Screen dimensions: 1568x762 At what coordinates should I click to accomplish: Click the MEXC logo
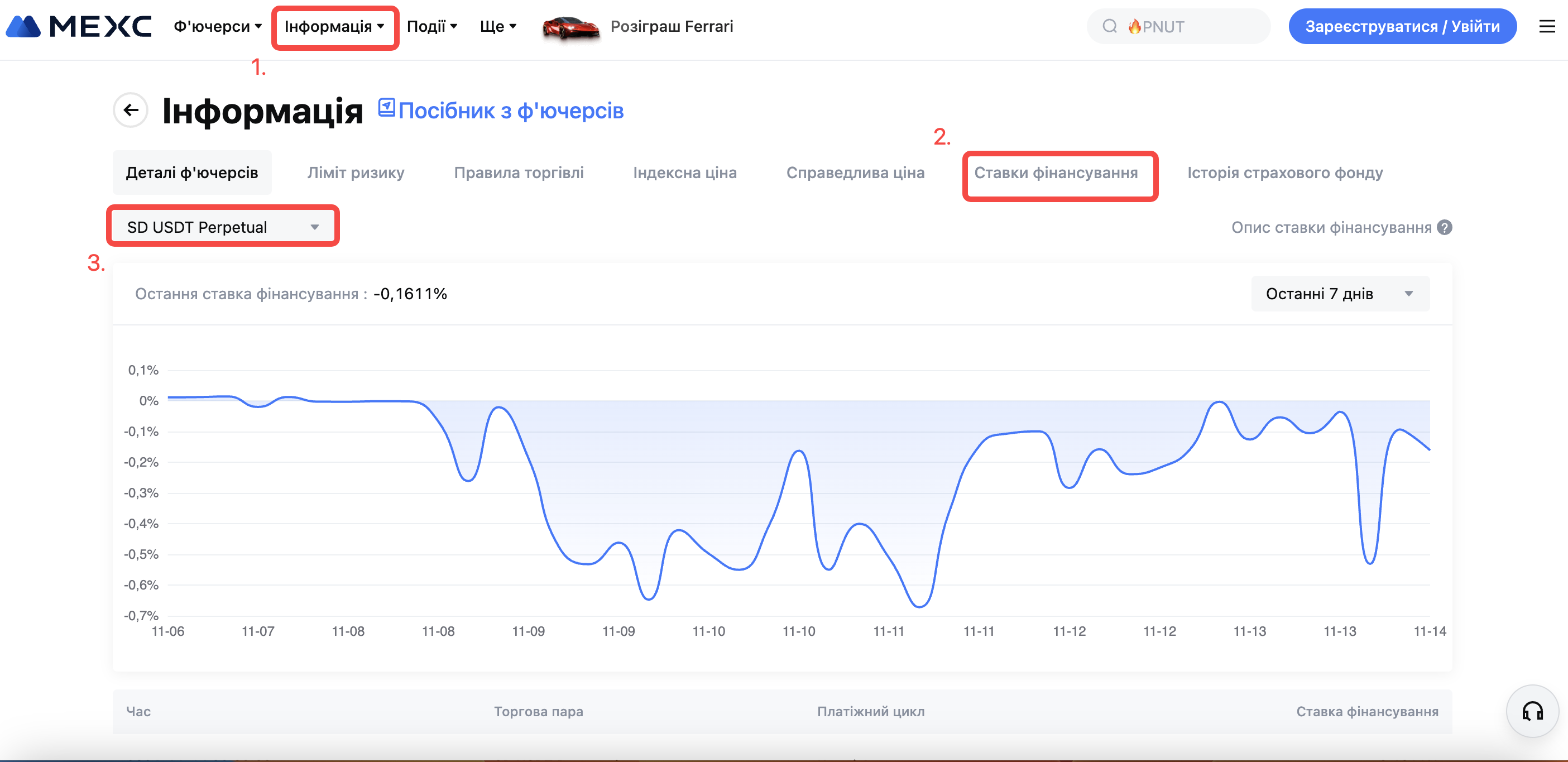pyautogui.click(x=79, y=26)
